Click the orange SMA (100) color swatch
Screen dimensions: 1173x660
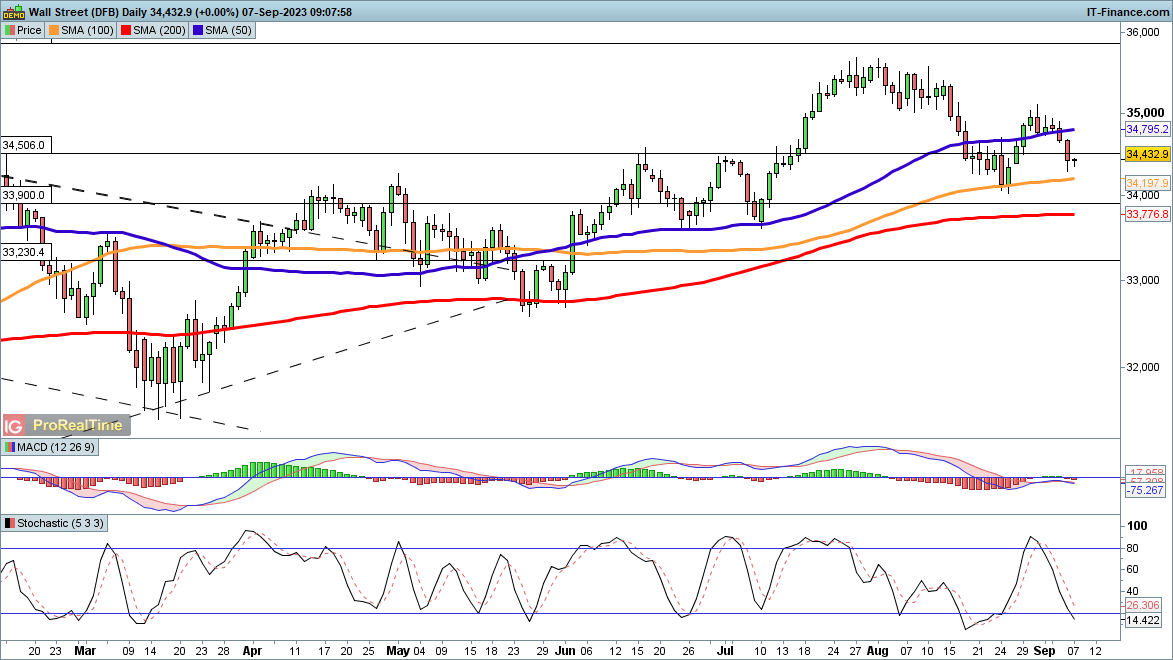pyautogui.click(x=55, y=30)
